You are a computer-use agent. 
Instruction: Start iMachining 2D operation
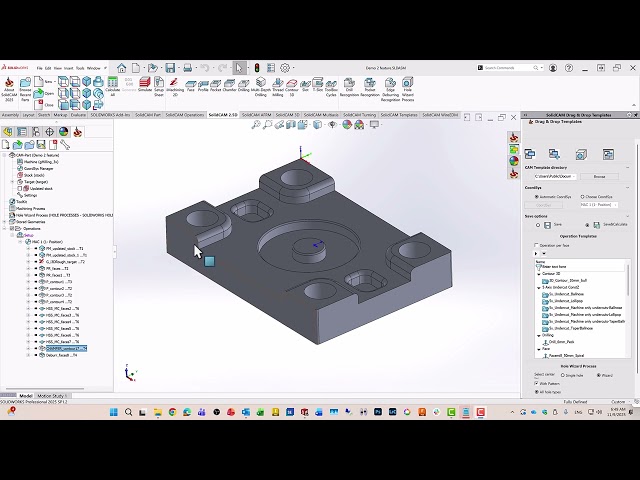coord(175,87)
